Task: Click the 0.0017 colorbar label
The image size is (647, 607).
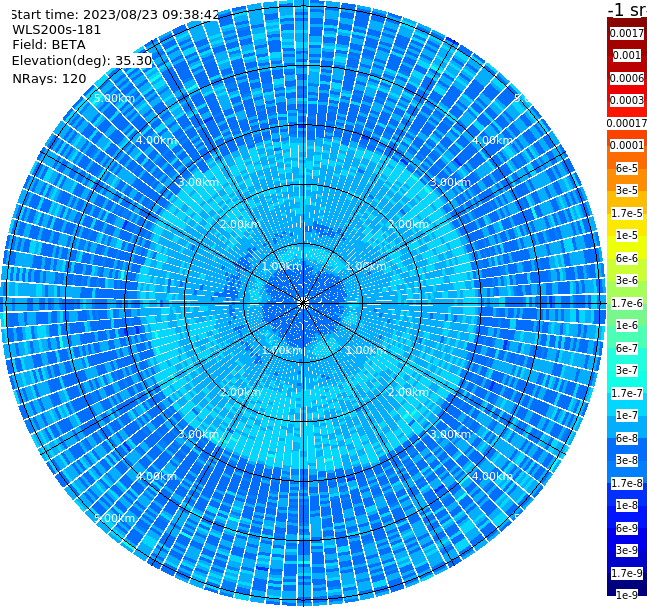Action: point(627,33)
